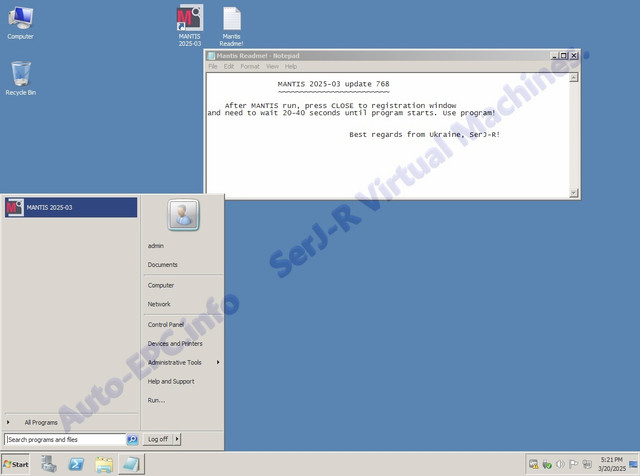Open the Help menu in Notepad
Screen dimensions: 640x476
[x=291, y=66]
